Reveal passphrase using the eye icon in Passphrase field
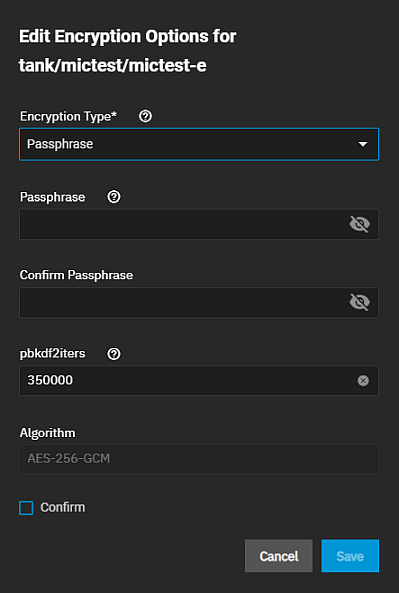This screenshot has width=399, height=593. 359,224
